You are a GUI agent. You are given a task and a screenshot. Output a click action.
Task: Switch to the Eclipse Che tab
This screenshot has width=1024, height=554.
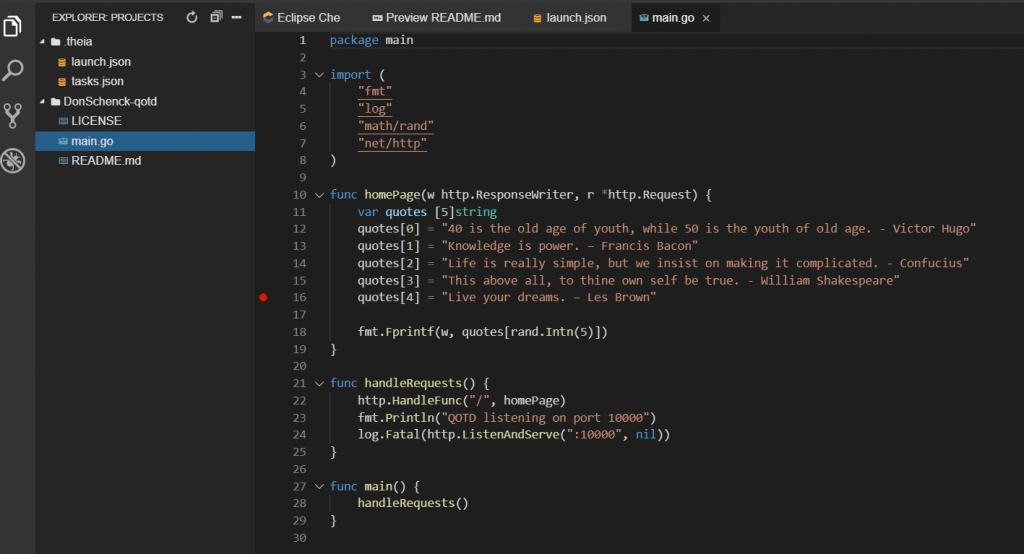(x=301, y=18)
